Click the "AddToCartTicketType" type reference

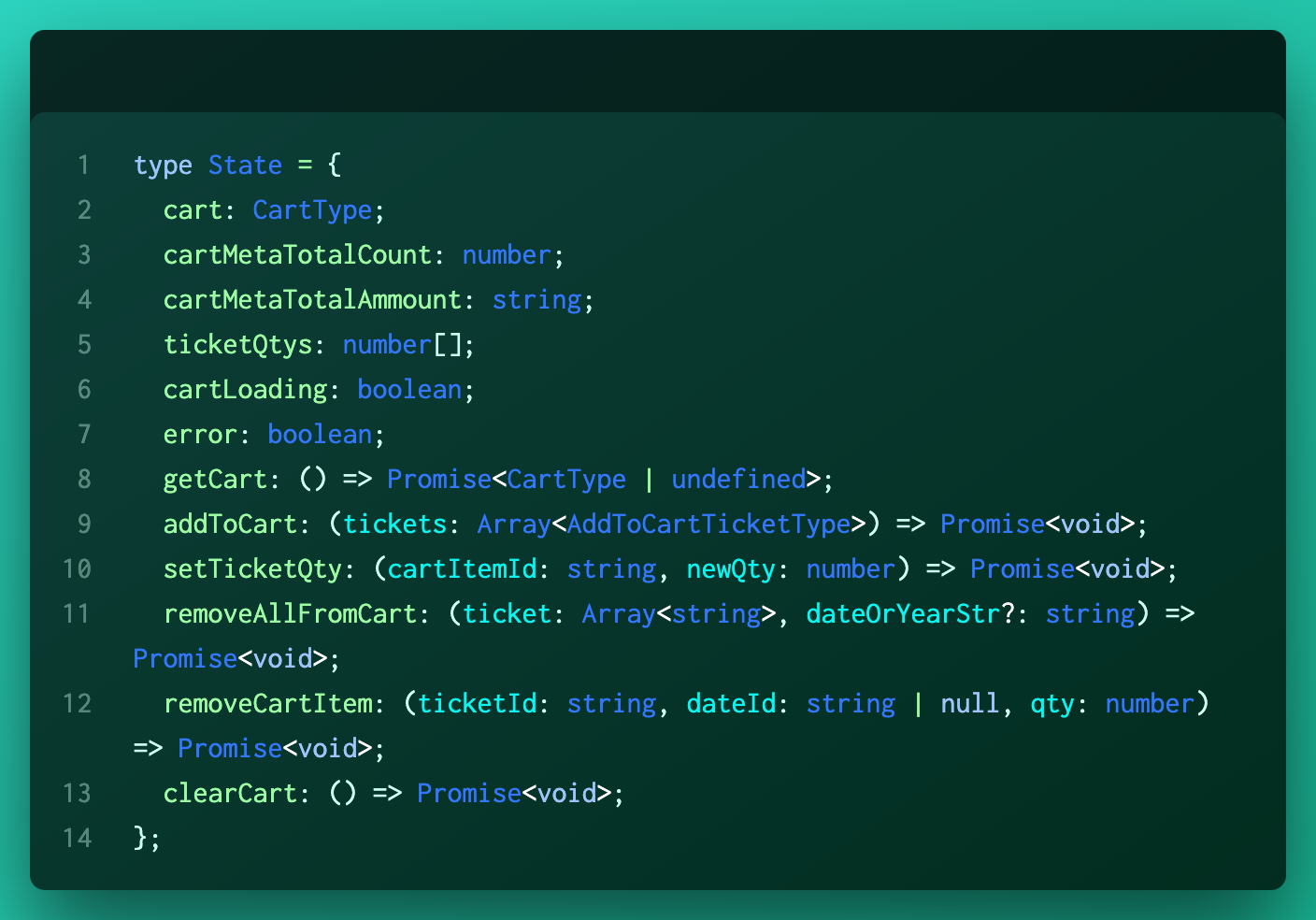tap(708, 525)
